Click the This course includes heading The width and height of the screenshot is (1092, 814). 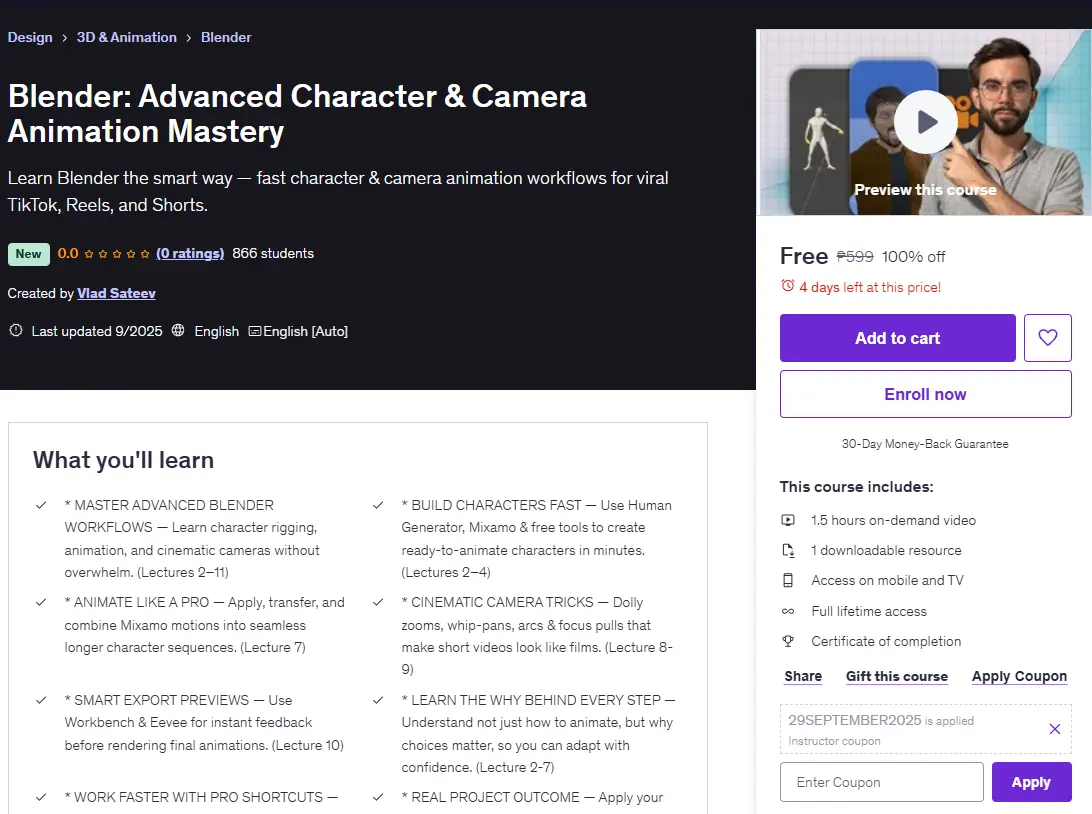click(x=857, y=487)
